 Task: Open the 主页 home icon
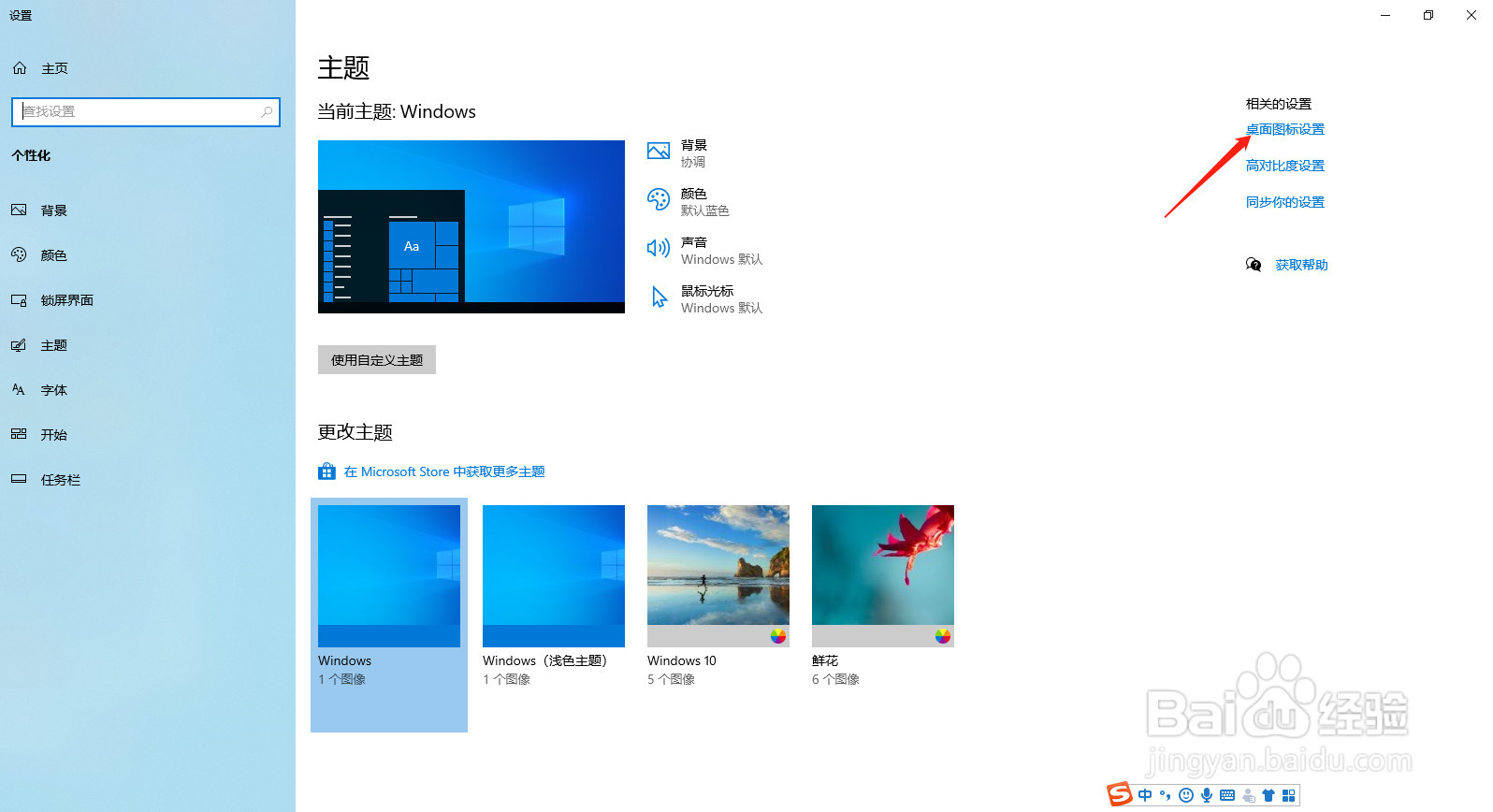(x=20, y=68)
